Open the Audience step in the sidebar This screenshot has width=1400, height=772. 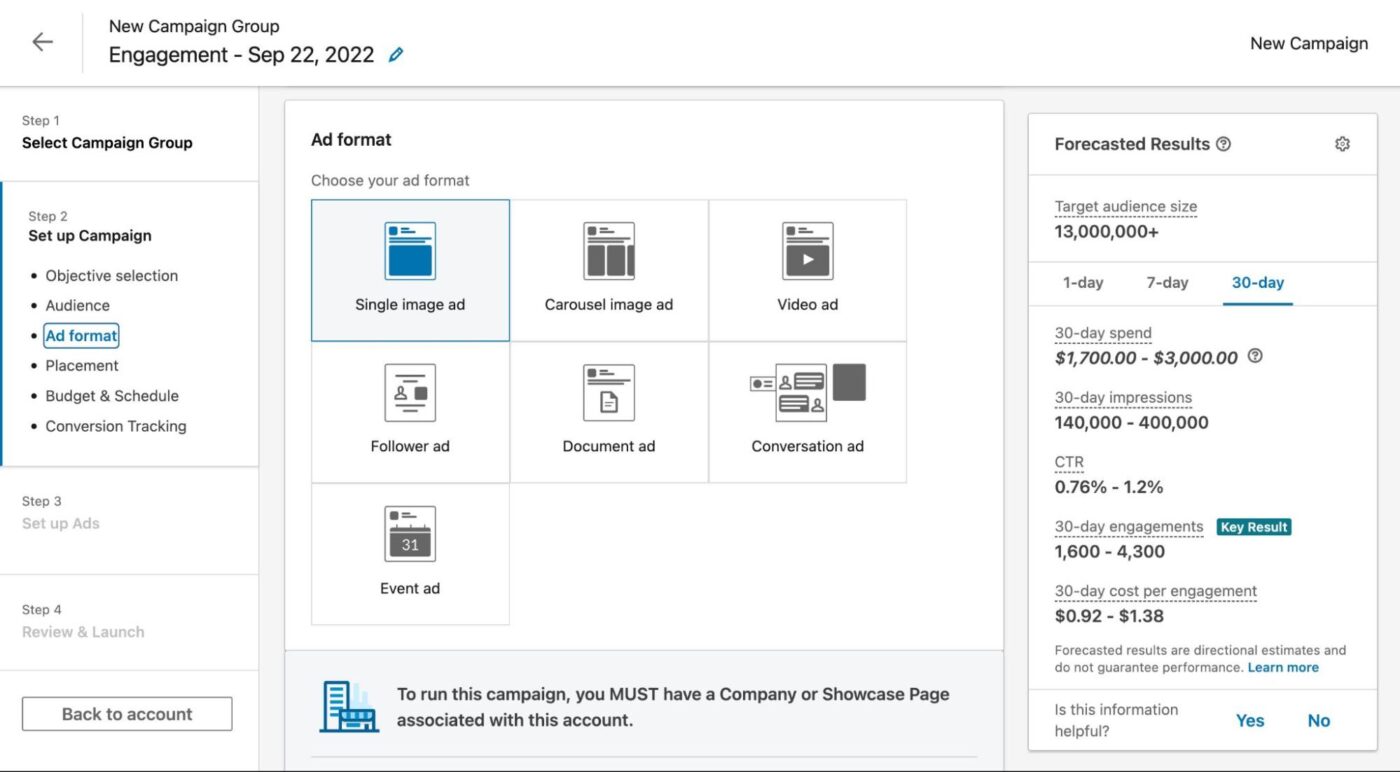[77, 305]
